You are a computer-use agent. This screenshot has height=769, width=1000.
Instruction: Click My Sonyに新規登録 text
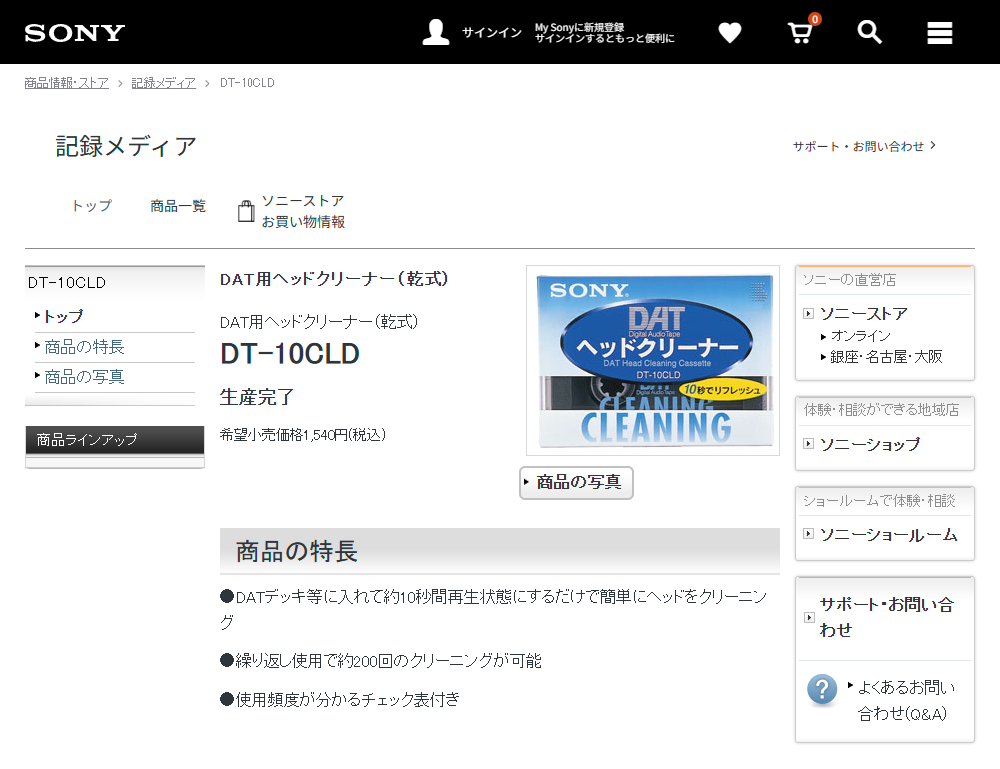[x=579, y=27]
